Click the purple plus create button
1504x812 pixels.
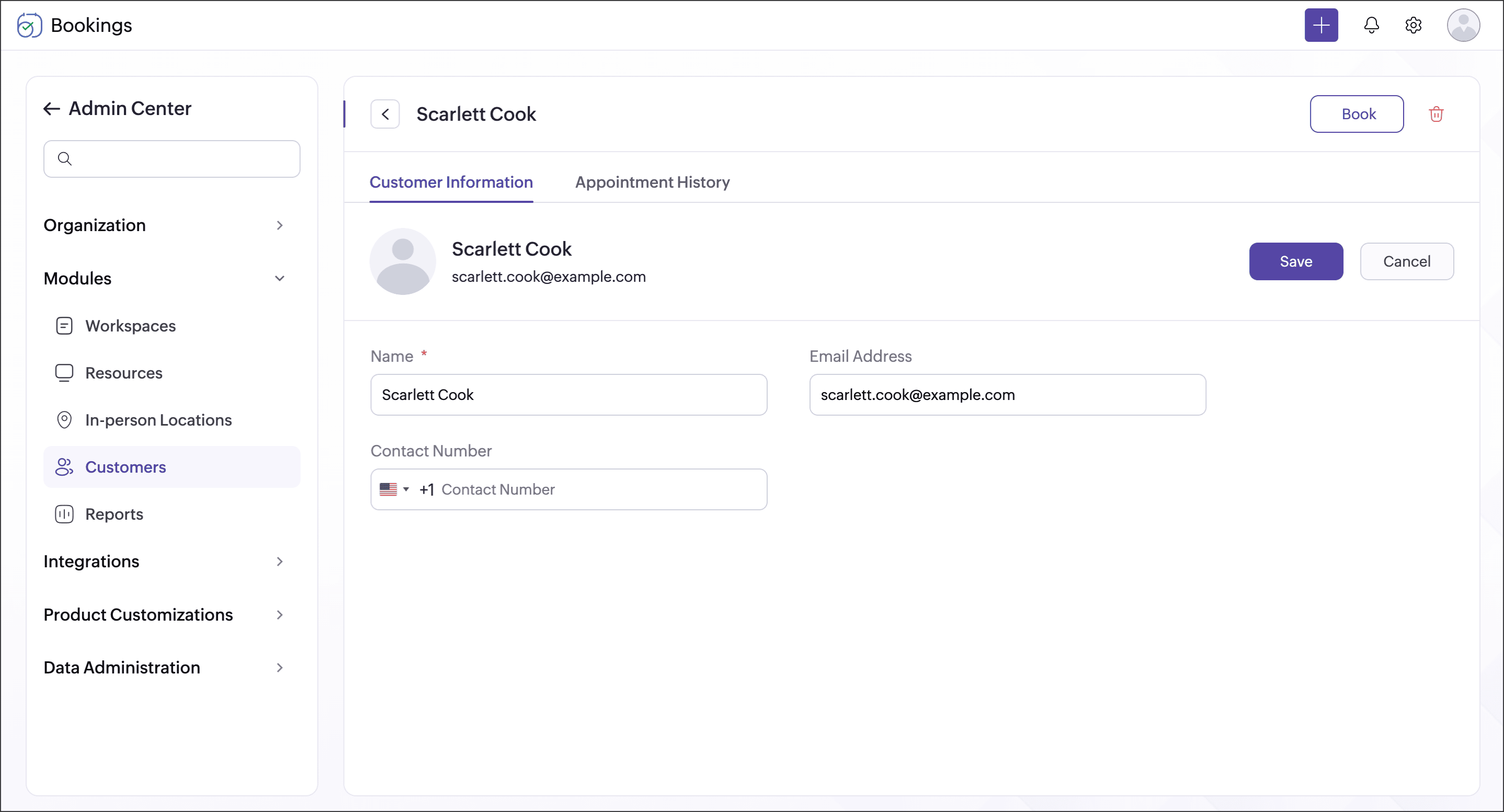[x=1320, y=25]
